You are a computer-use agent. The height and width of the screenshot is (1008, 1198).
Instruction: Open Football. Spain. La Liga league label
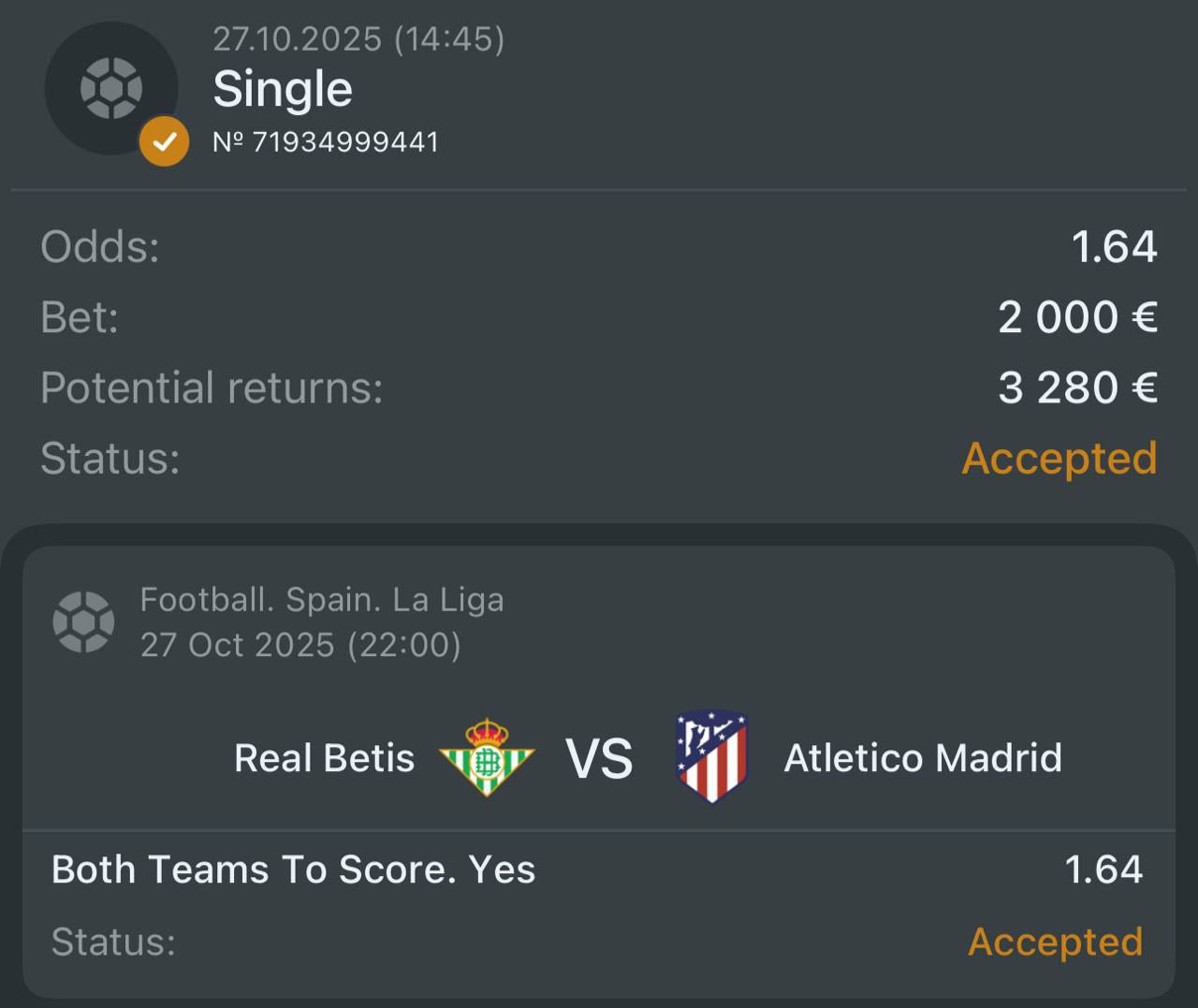click(x=322, y=600)
